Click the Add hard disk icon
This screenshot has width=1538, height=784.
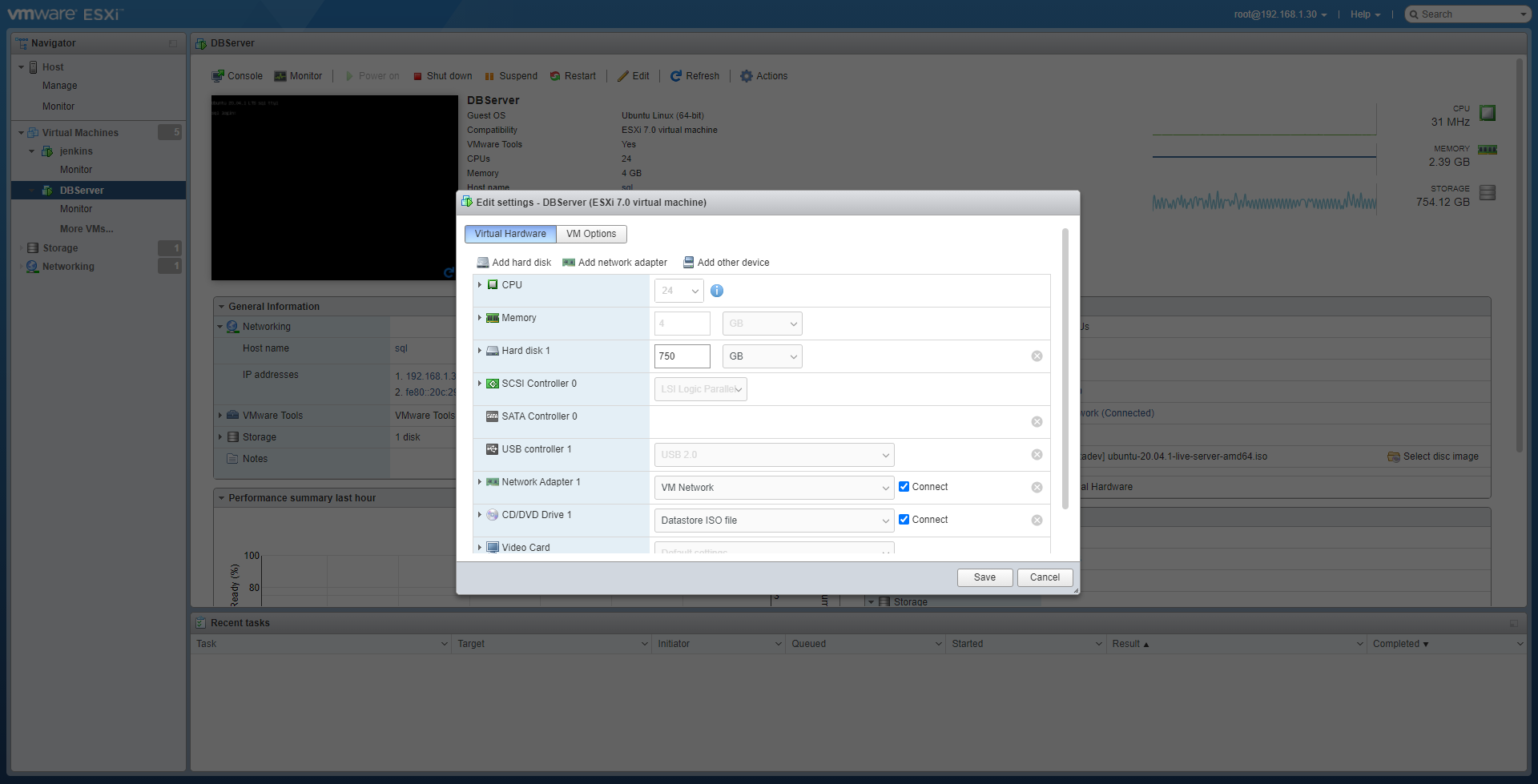[x=483, y=263]
